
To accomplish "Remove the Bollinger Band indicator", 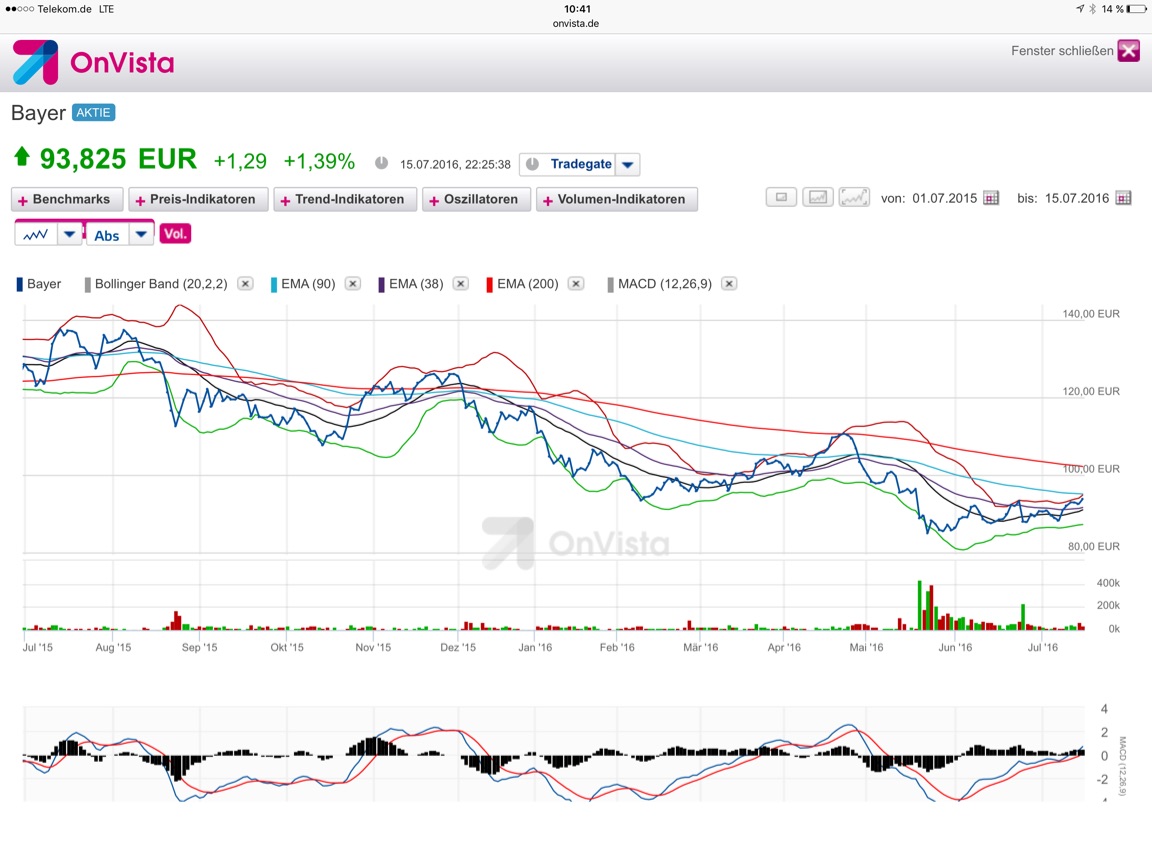I will 245,284.
